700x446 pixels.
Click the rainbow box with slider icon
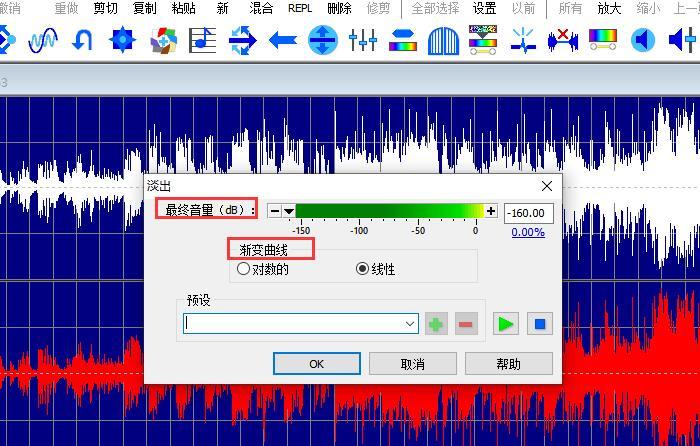(603, 39)
